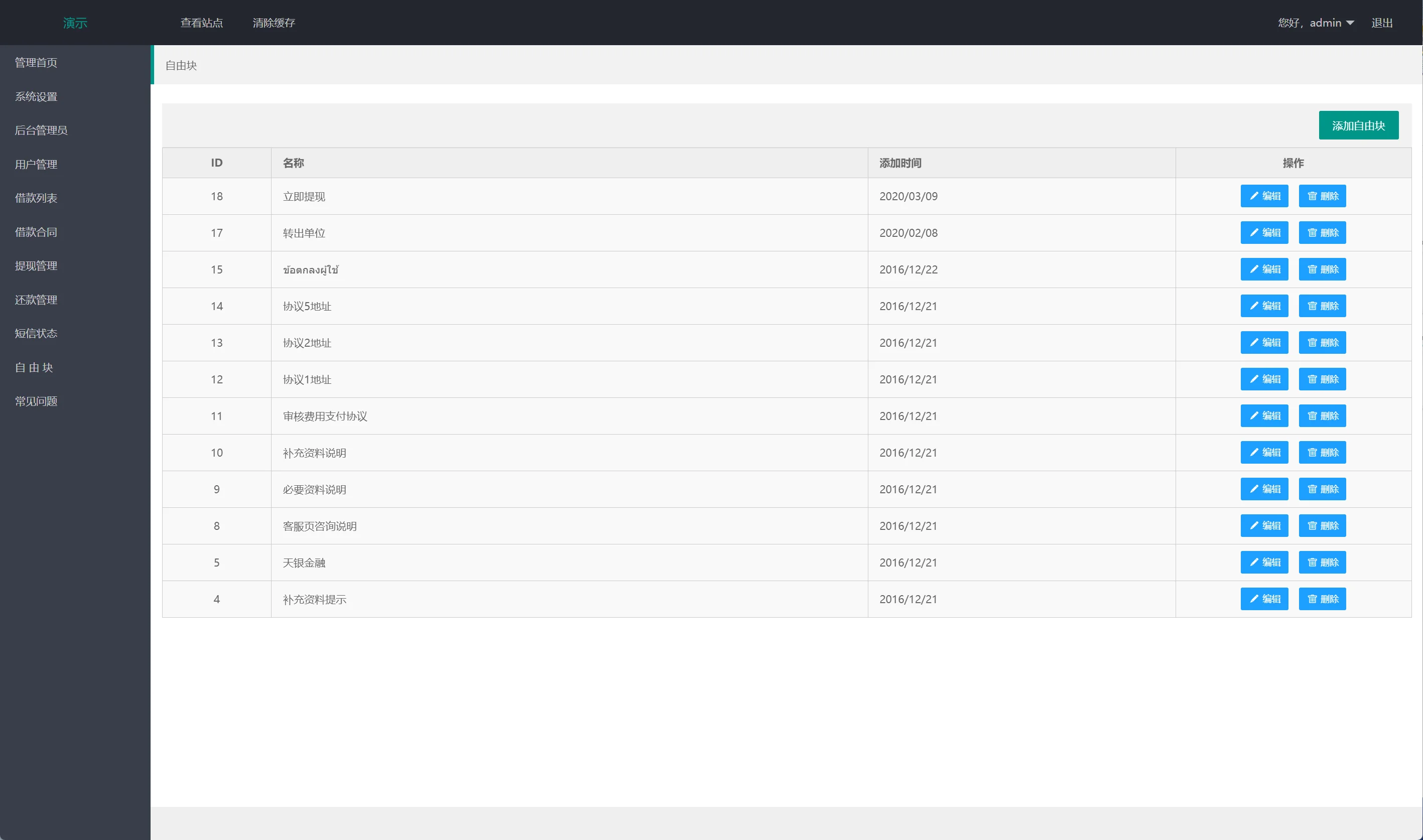Image resolution: width=1423 pixels, height=840 pixels.
Task: Click trash icon for ID 15 row
Action: tap(1312, 269)
